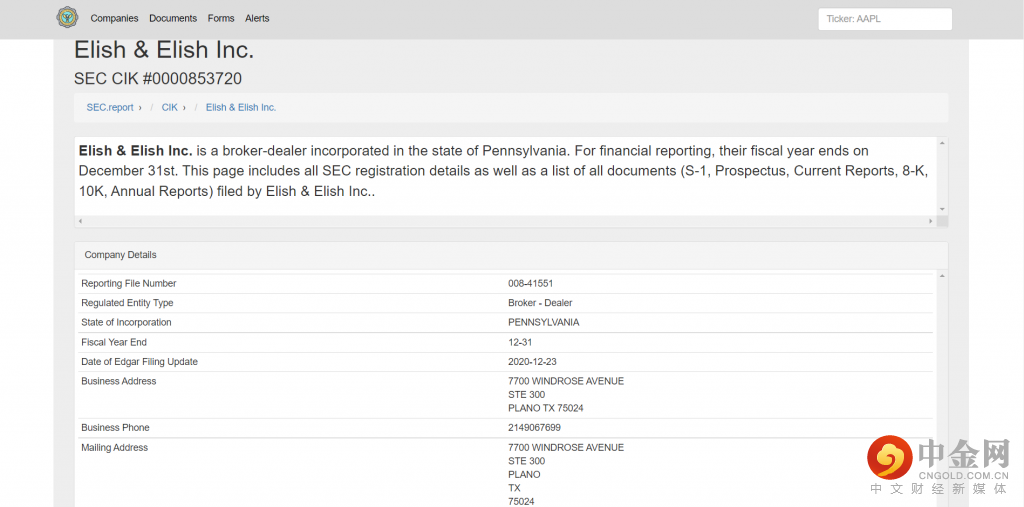This screenshot has width=1024, height=507.
Task: Click the reporting file number 008-41551
Action: pos(530,284)
